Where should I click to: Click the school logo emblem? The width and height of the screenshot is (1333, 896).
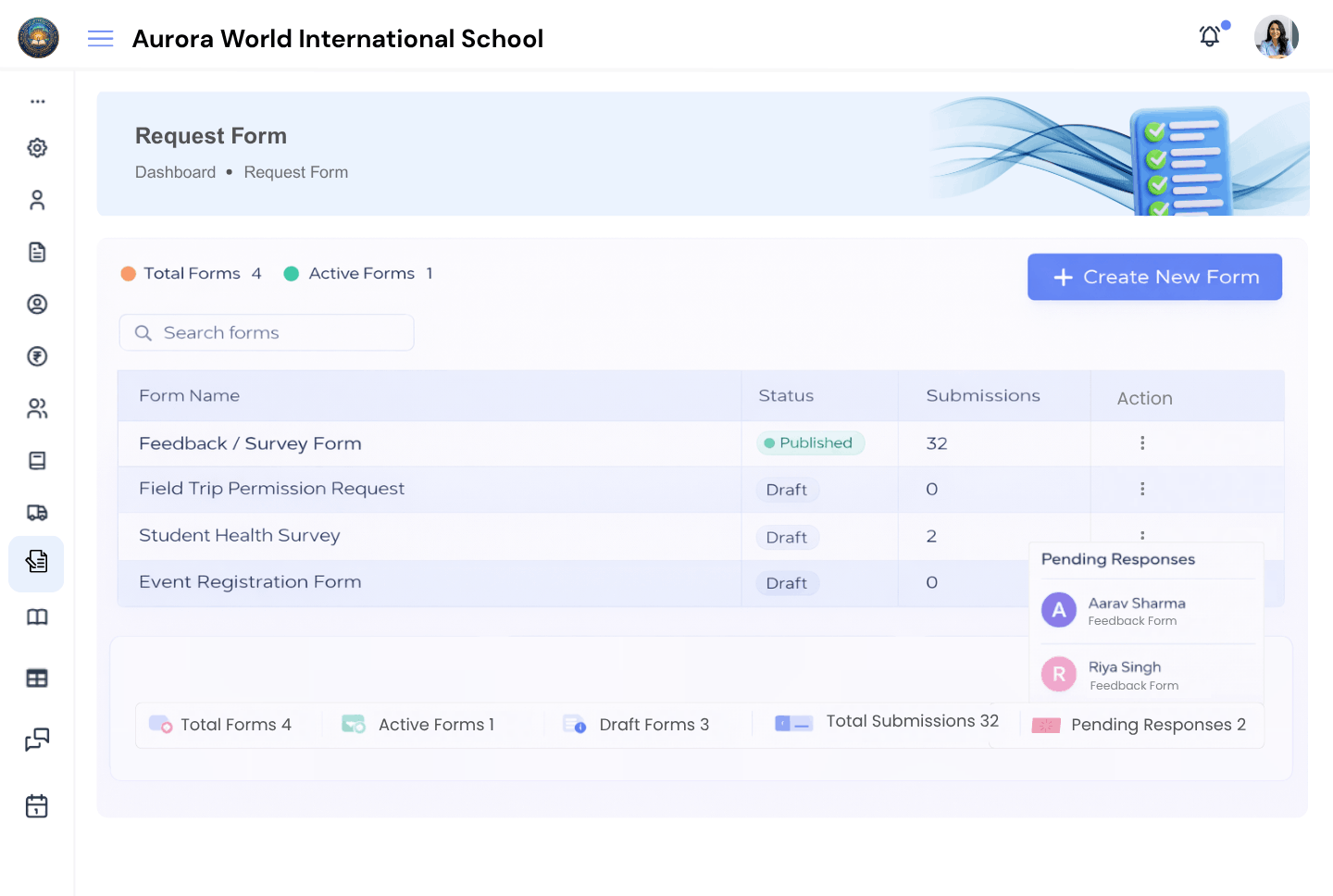click(x=38, y=38)
